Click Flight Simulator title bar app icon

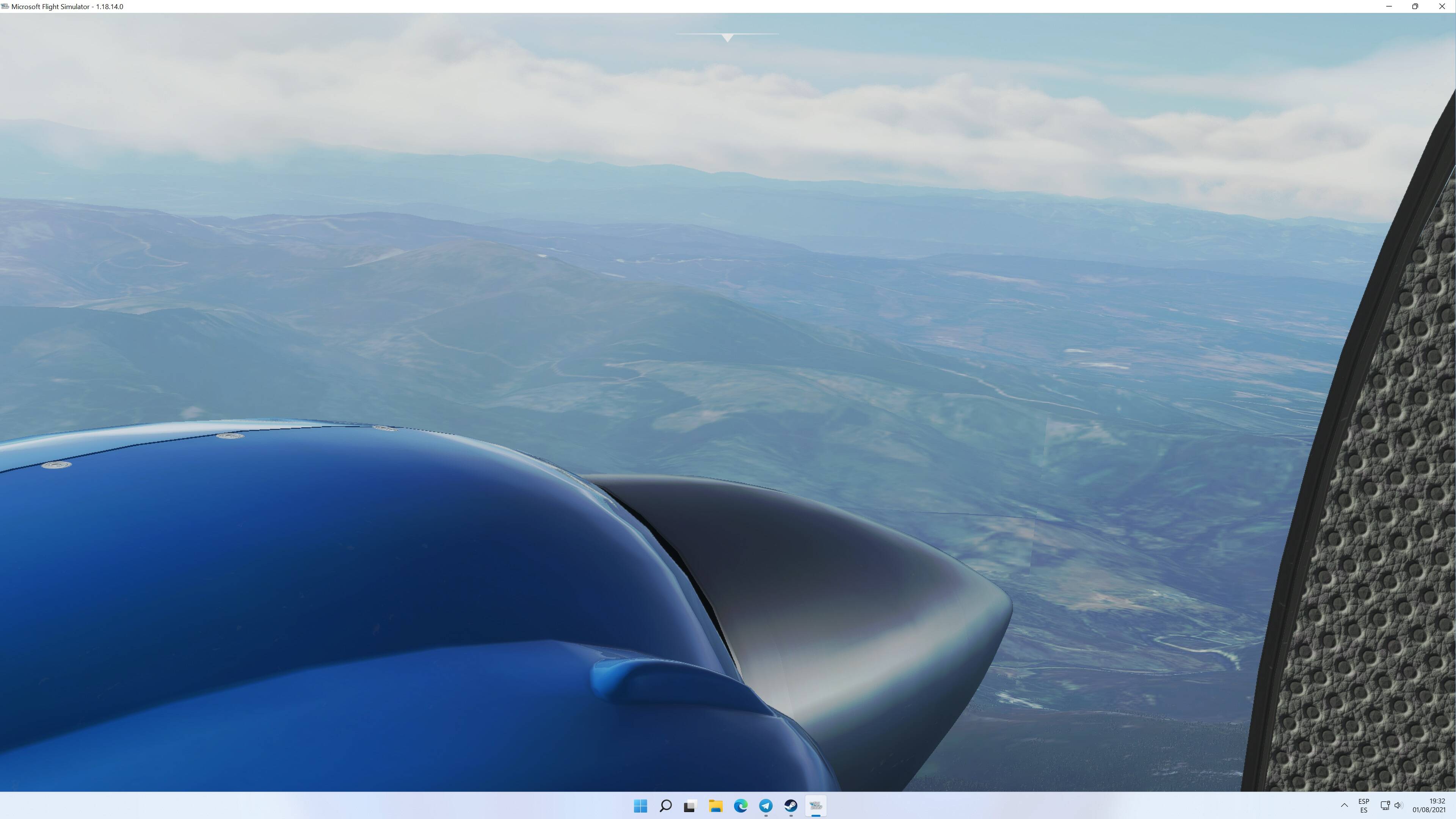click(x=5, y=6)
